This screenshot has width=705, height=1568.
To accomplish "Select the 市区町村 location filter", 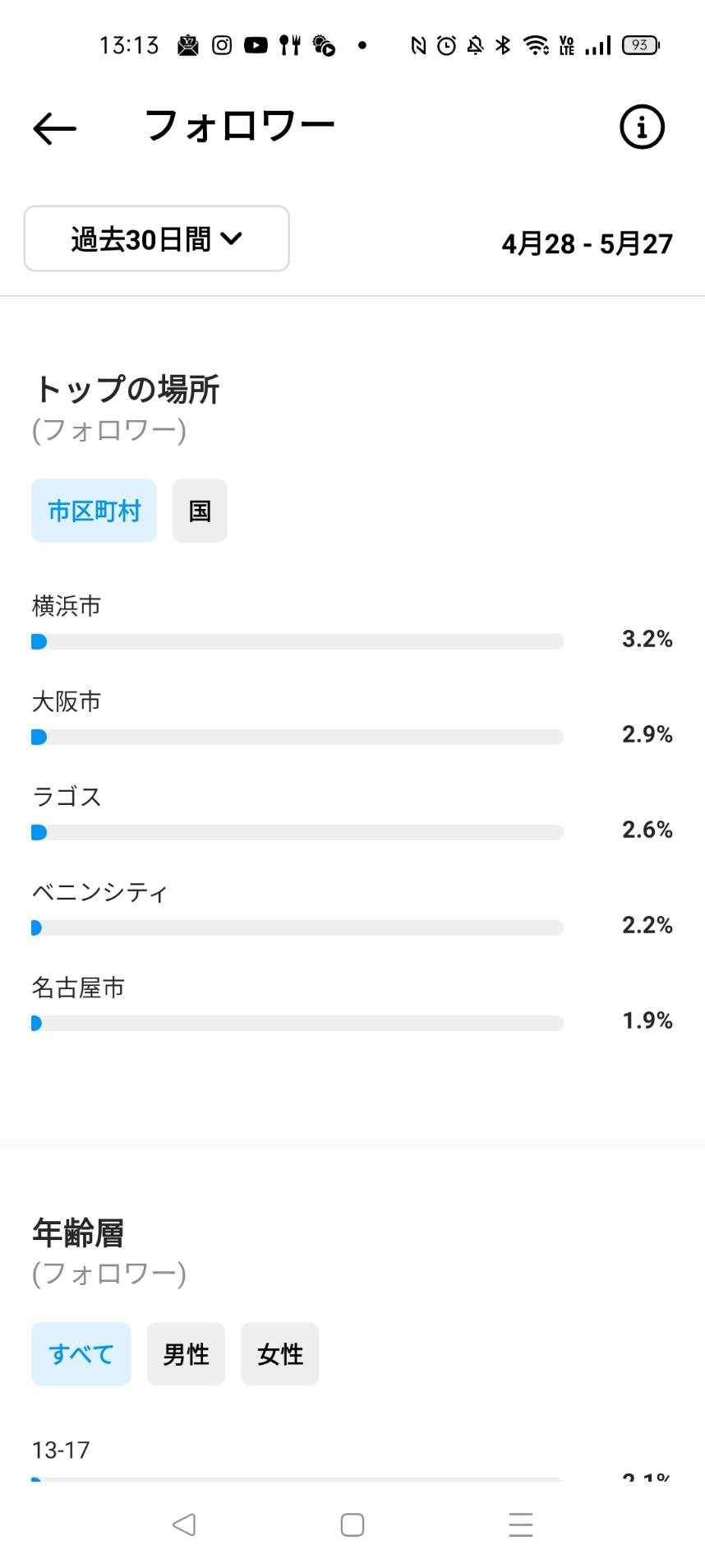I will [x=94, y=511].
